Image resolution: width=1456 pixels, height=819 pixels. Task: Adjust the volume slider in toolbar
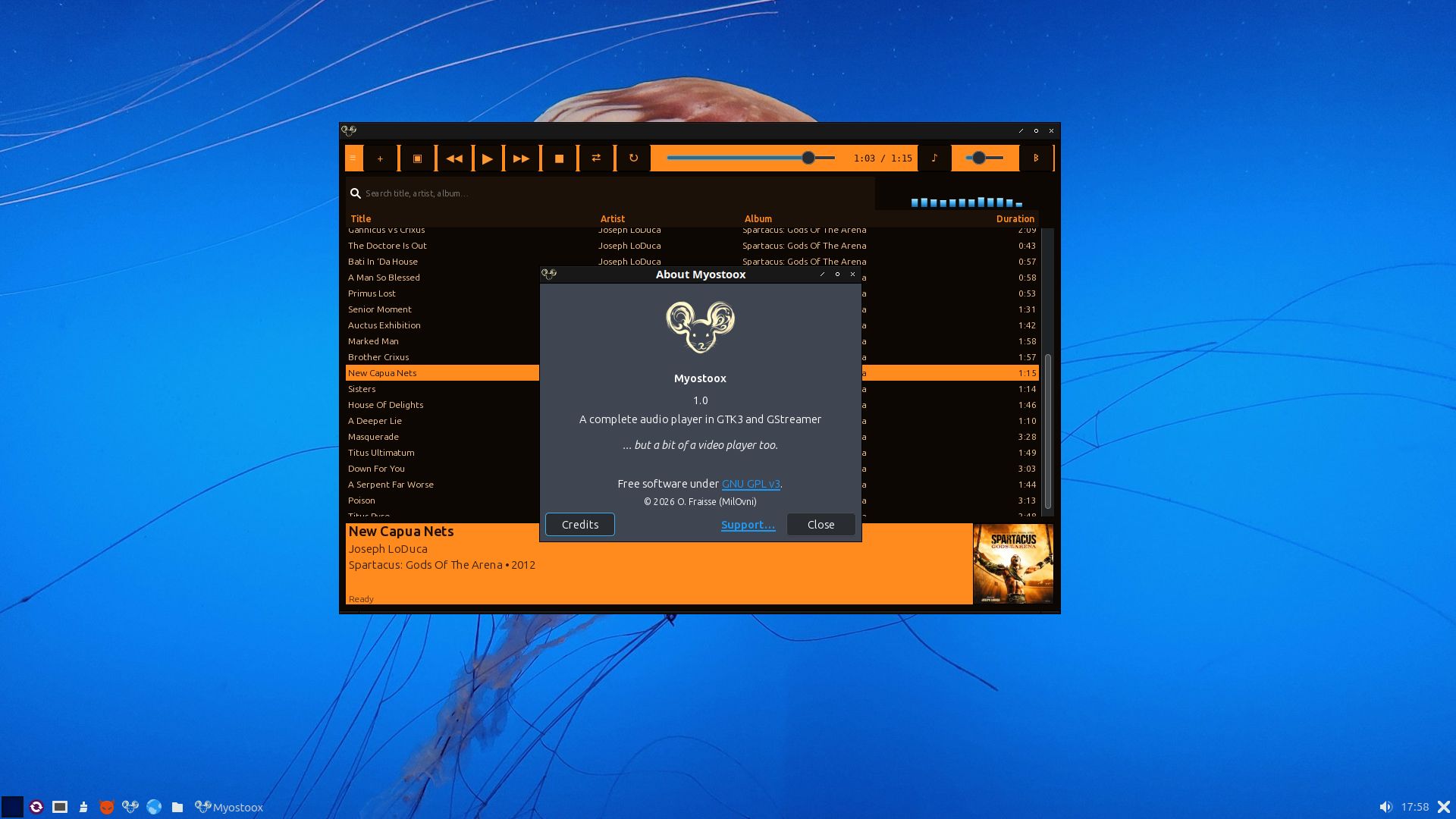pos(984,158)
